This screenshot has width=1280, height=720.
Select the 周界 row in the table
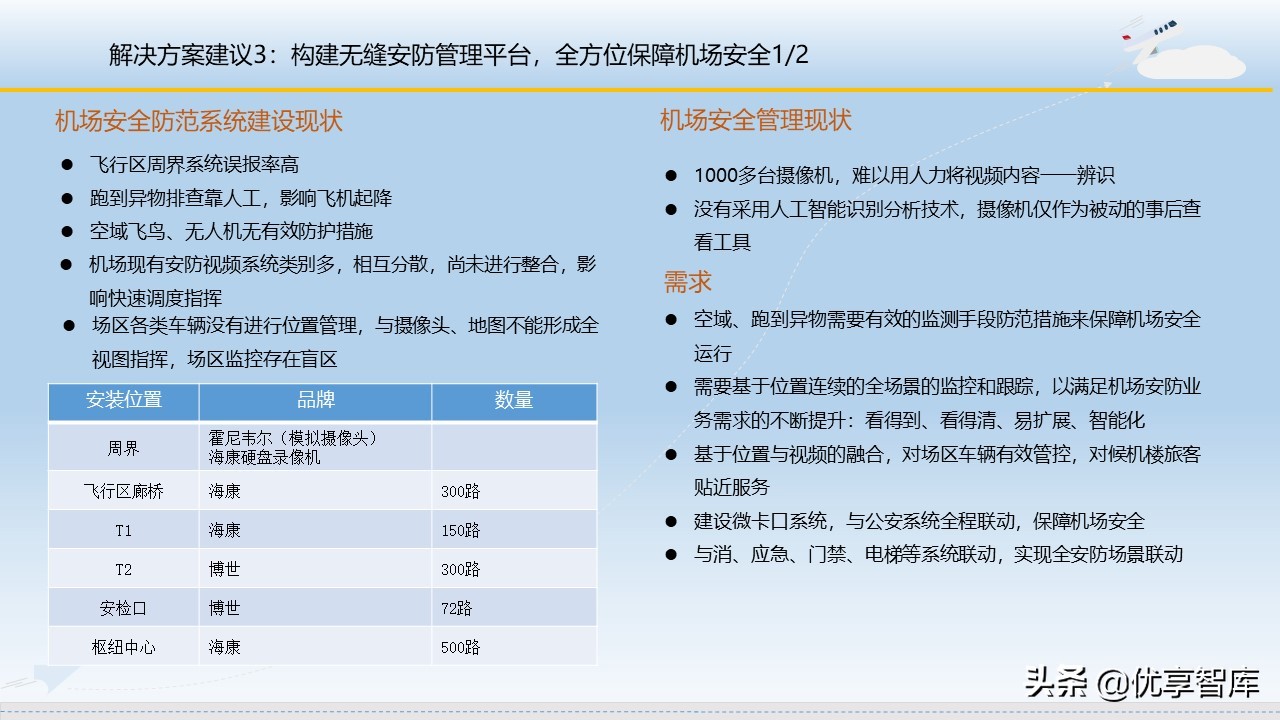pyautogui.click(x=123, y=446)
